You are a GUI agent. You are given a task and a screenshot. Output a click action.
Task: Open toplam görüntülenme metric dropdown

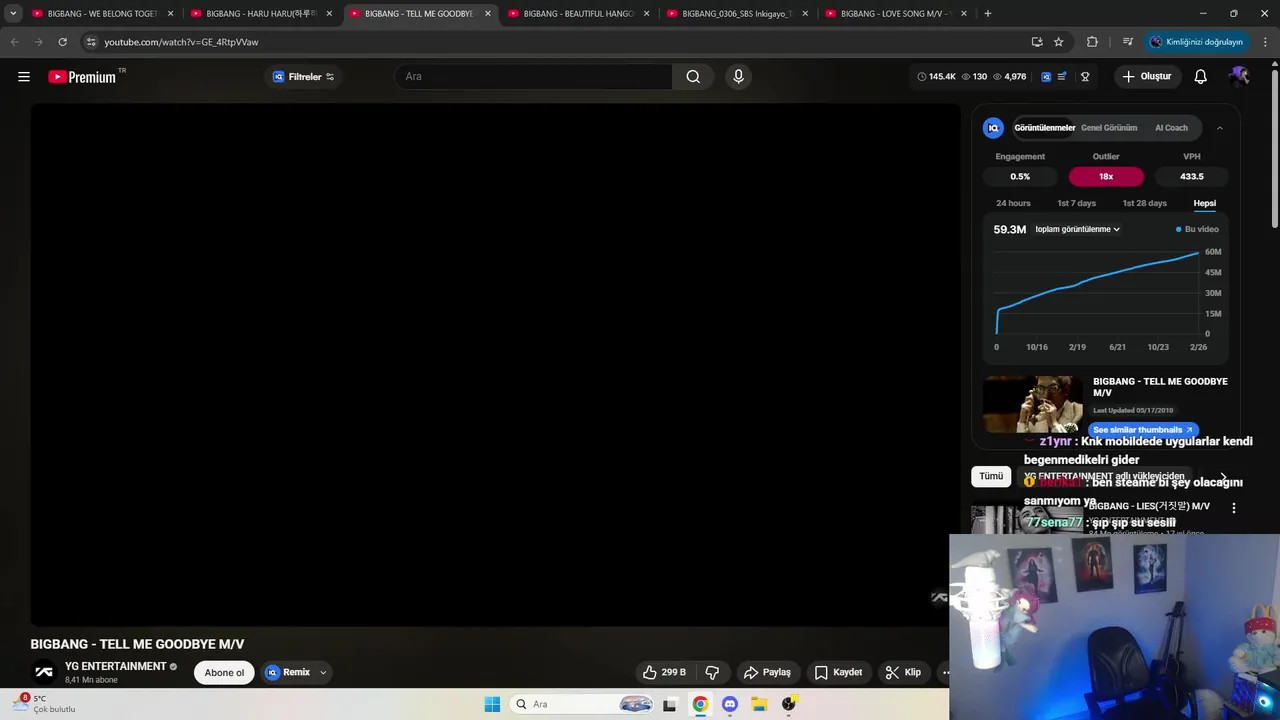tap(1077, 229)
